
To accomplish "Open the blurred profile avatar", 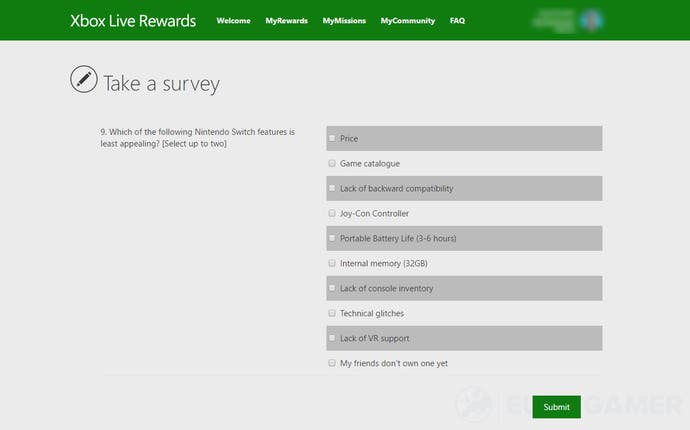I will coord(591,20).
